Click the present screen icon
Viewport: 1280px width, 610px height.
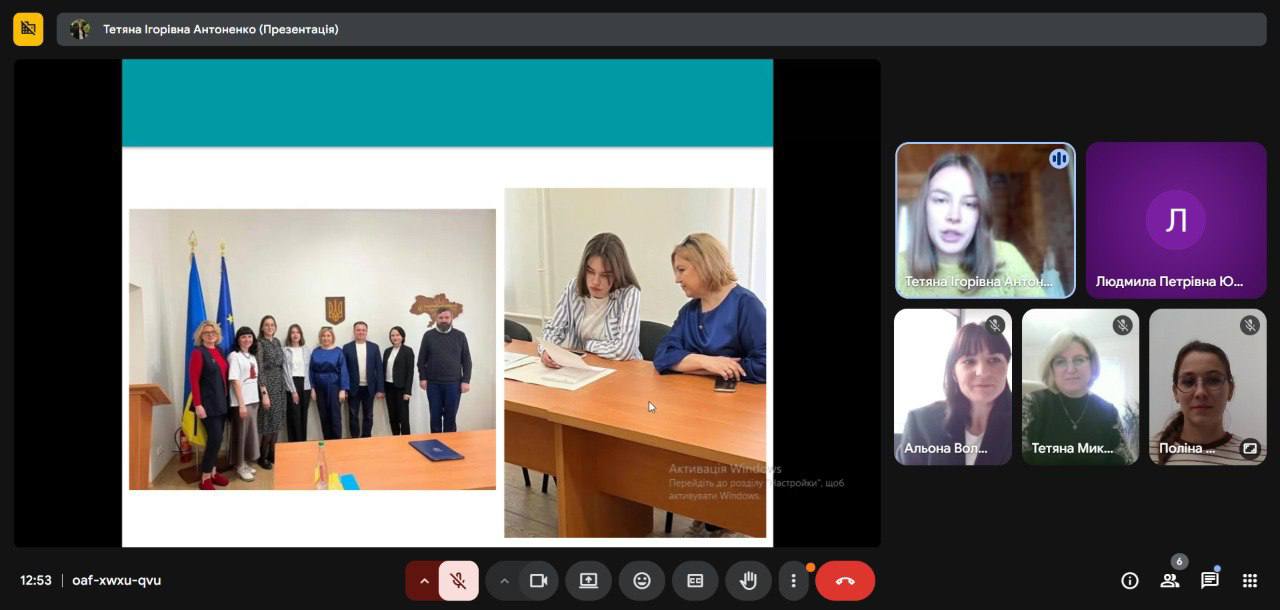point(588,581)
